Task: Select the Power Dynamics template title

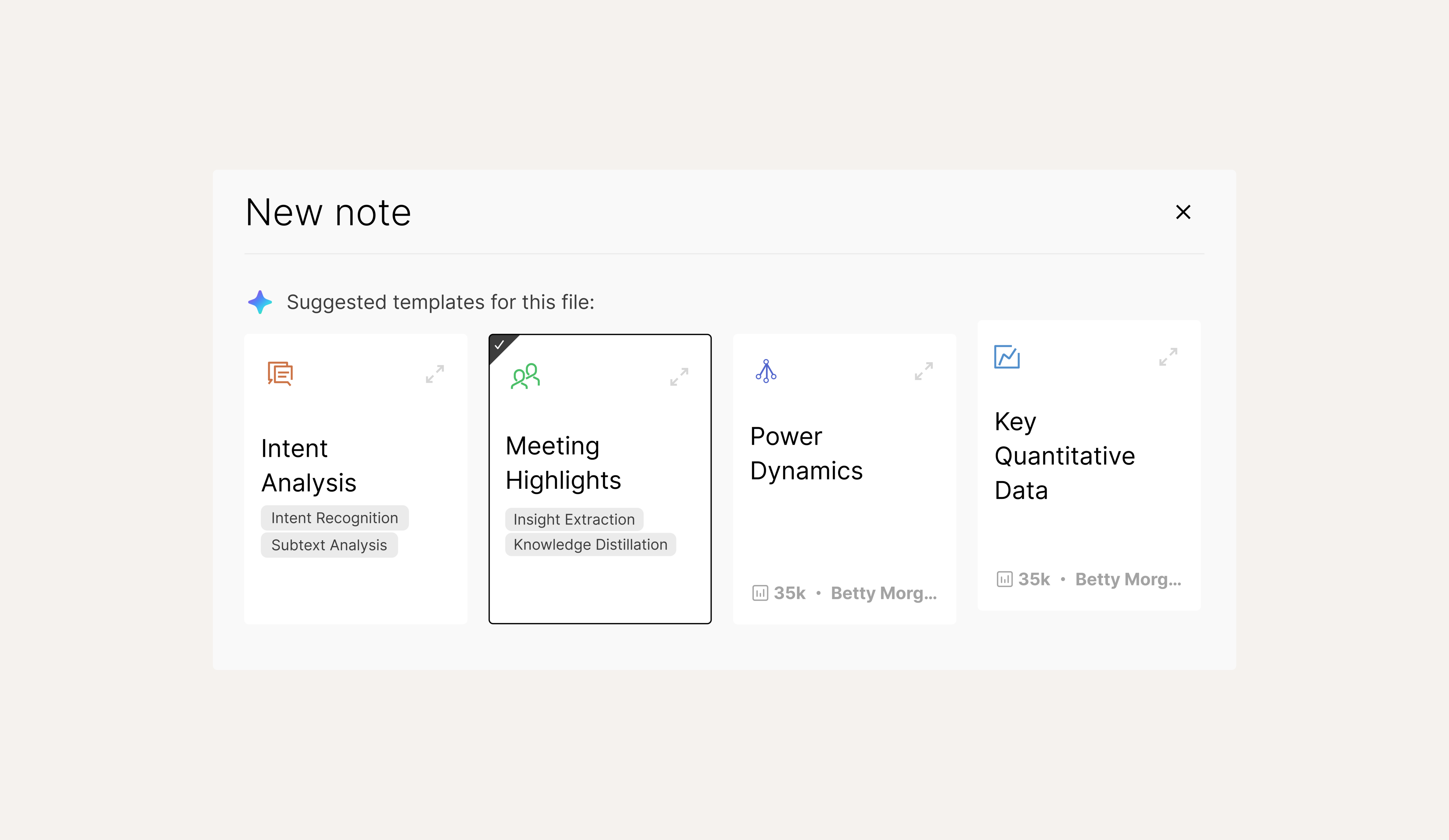Action: [x=806, y=453]
